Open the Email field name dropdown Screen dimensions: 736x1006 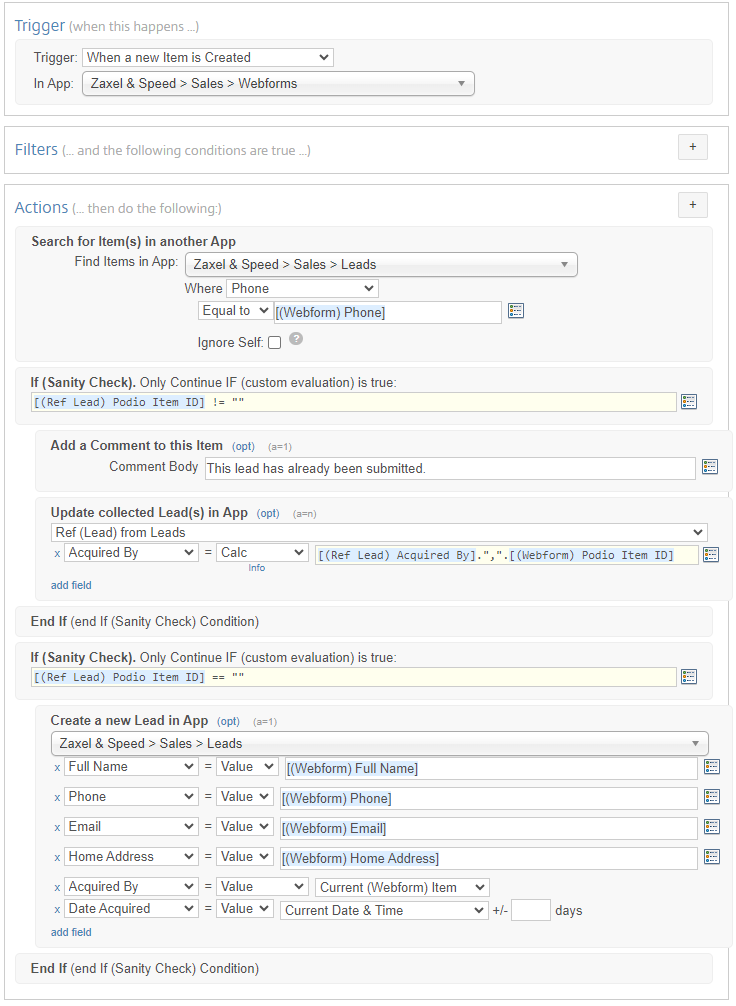[x=131, y=826]
